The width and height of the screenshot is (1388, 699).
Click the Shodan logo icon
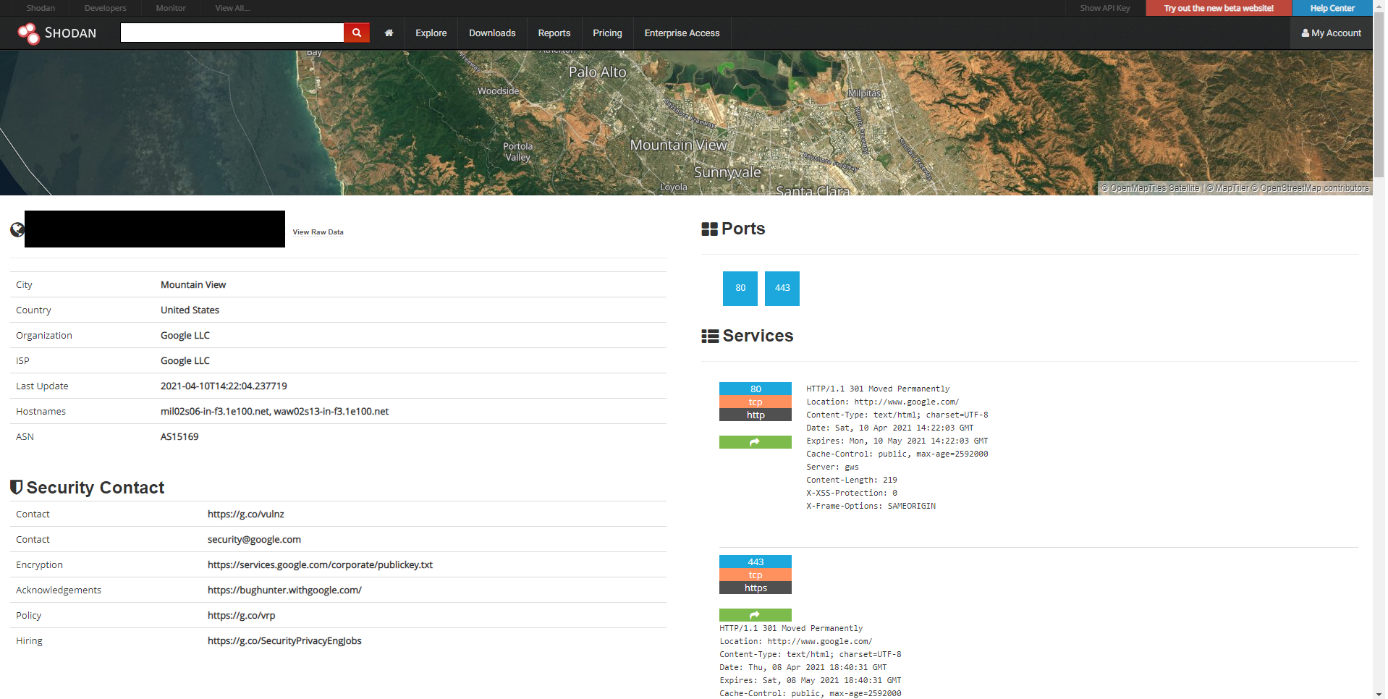pos(29,33)
